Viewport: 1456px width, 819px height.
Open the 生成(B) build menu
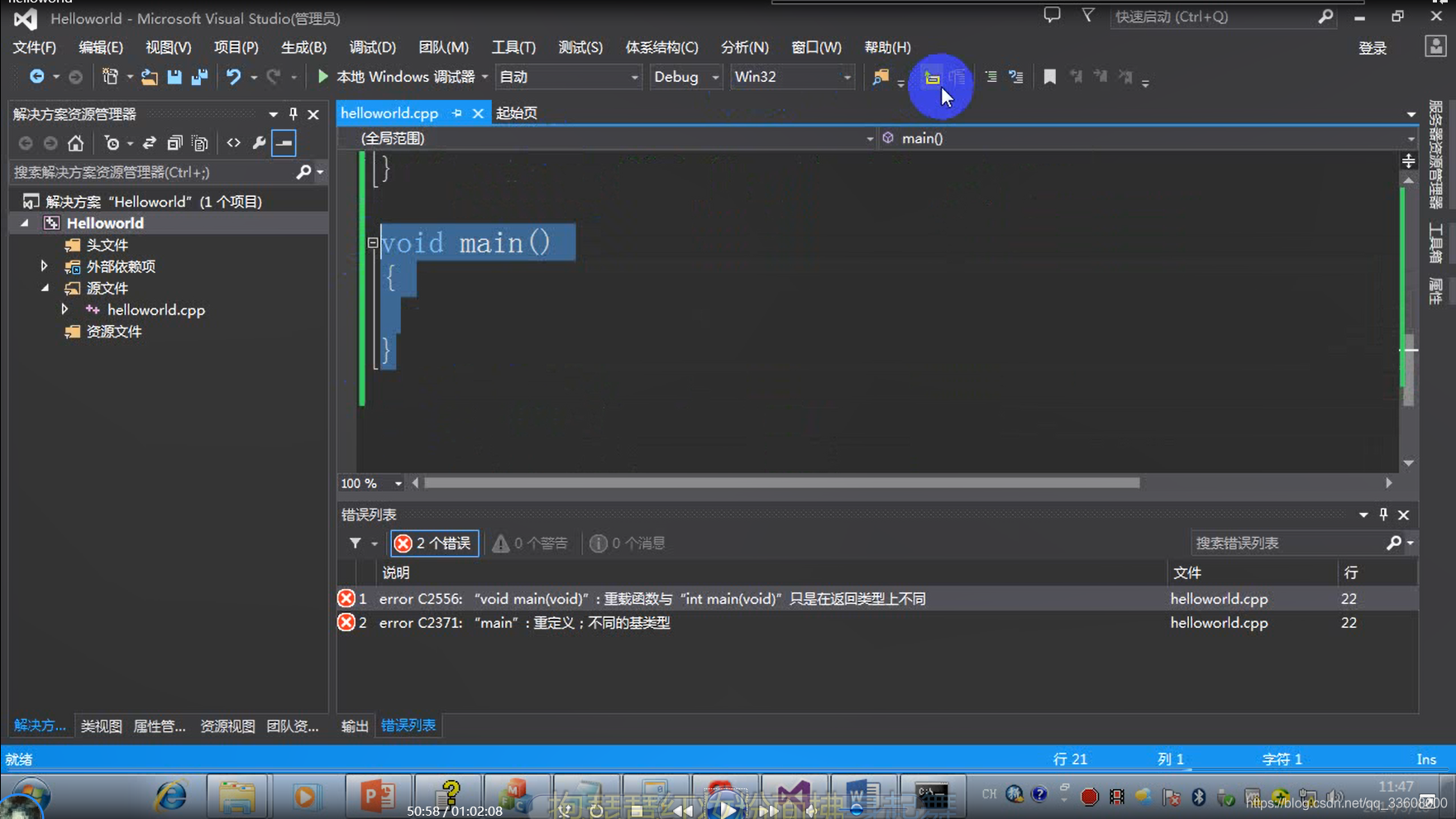[x=303, y=47]
